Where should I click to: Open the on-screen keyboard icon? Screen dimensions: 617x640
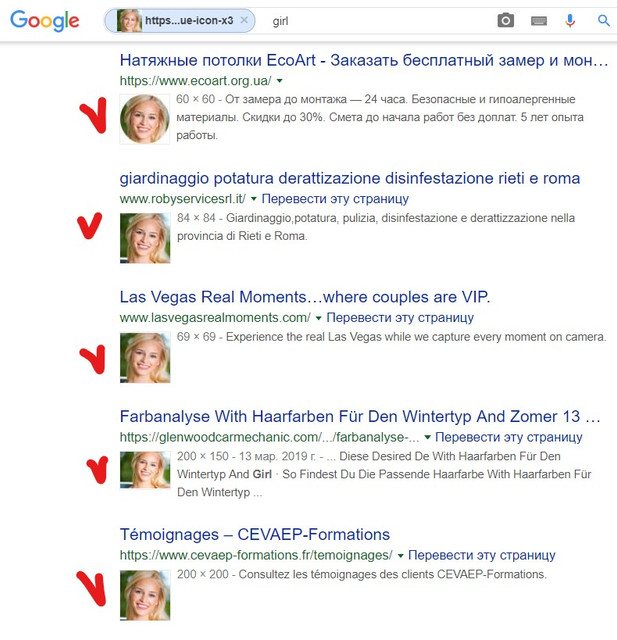539,21
